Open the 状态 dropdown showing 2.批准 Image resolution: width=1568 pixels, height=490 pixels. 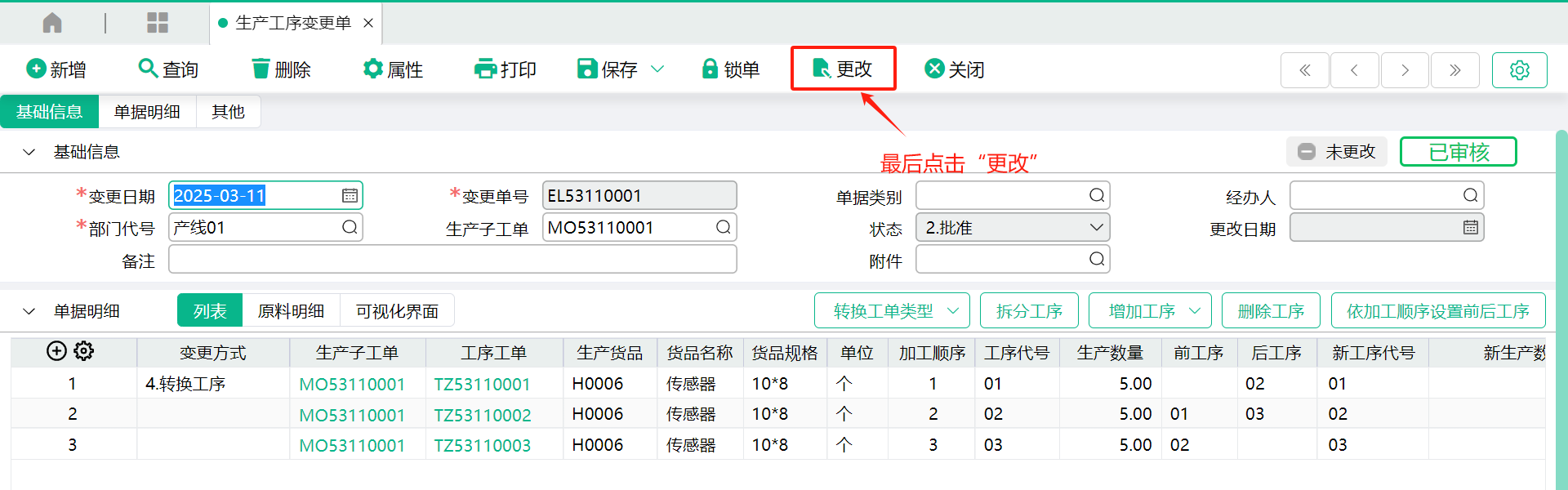1013,228
